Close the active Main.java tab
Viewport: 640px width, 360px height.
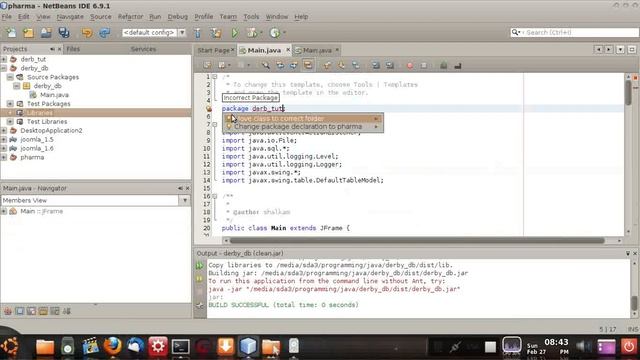(288, 50)
